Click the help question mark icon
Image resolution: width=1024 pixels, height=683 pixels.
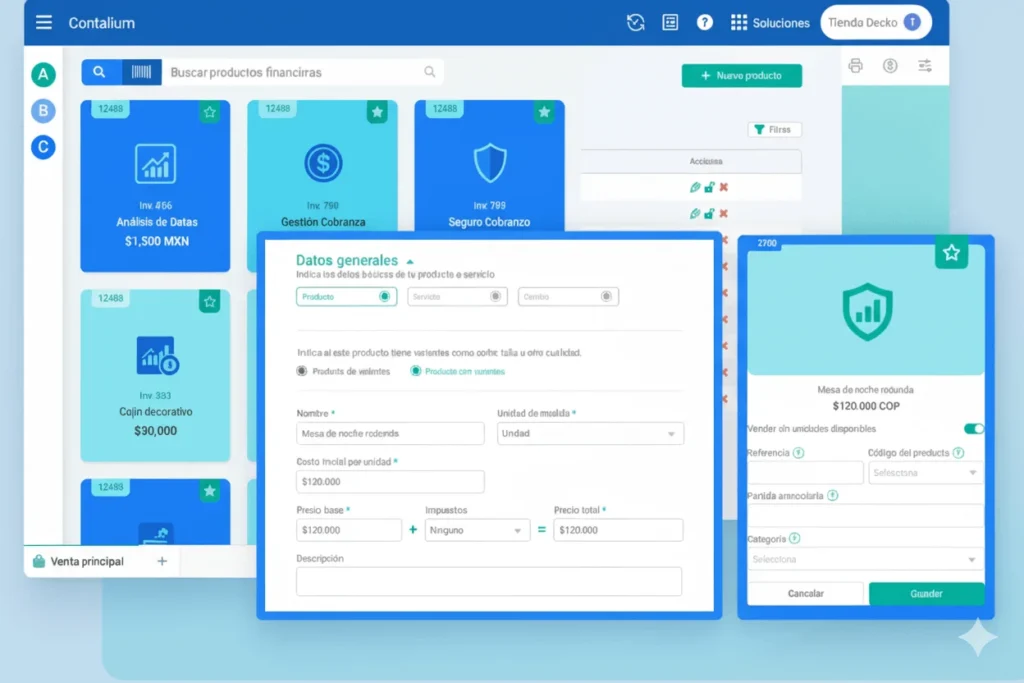pyautogui.click(x=705, y=22)
